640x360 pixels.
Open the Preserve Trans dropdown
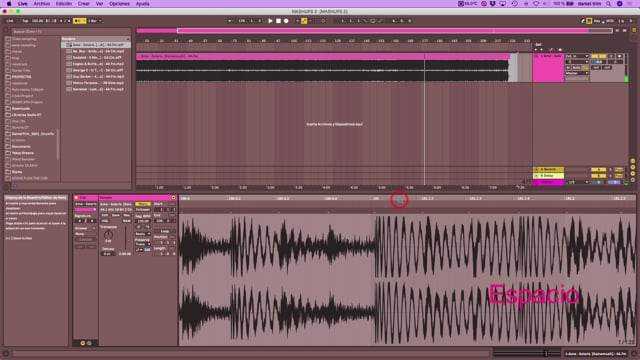[143, 244]
